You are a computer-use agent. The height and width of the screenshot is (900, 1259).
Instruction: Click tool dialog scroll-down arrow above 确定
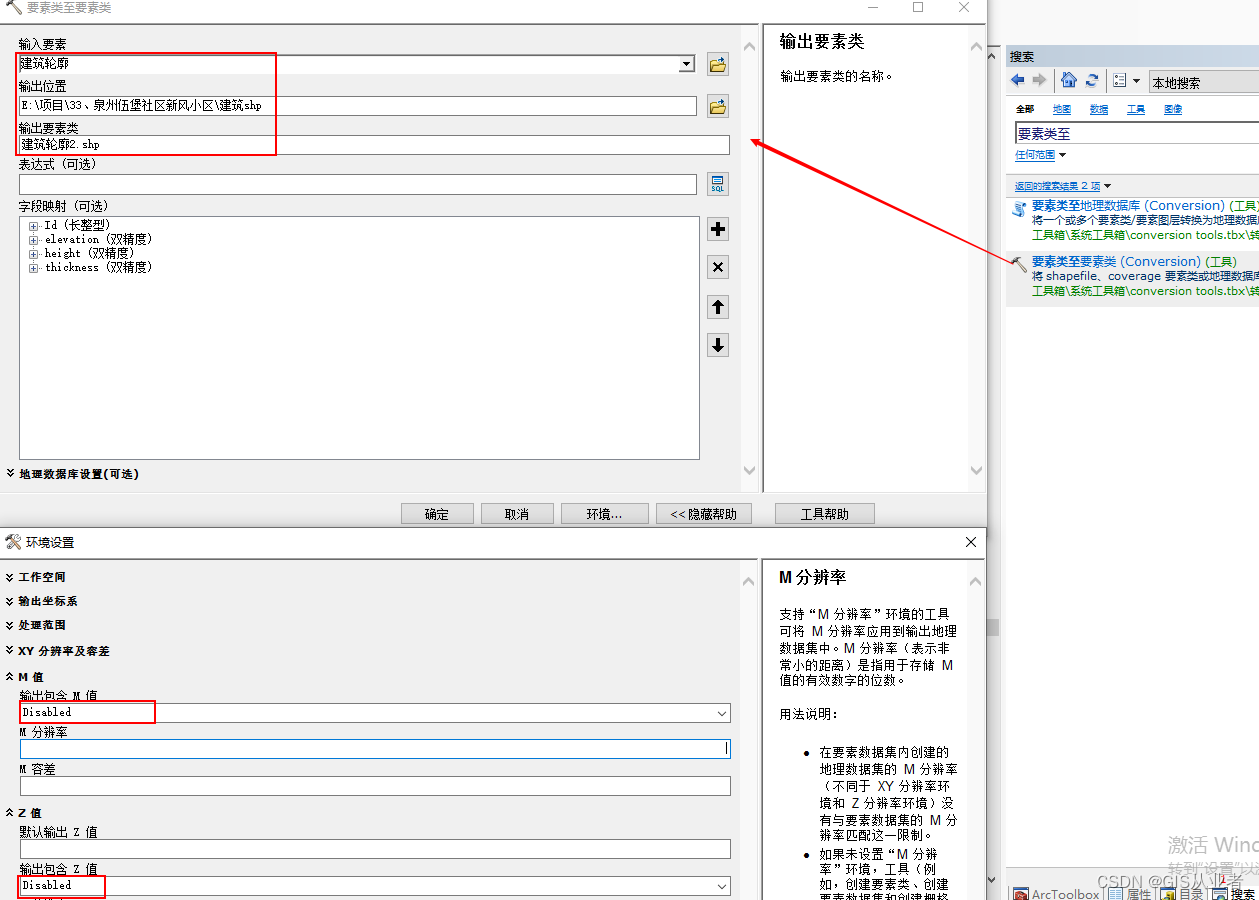[x=749, y=471]
